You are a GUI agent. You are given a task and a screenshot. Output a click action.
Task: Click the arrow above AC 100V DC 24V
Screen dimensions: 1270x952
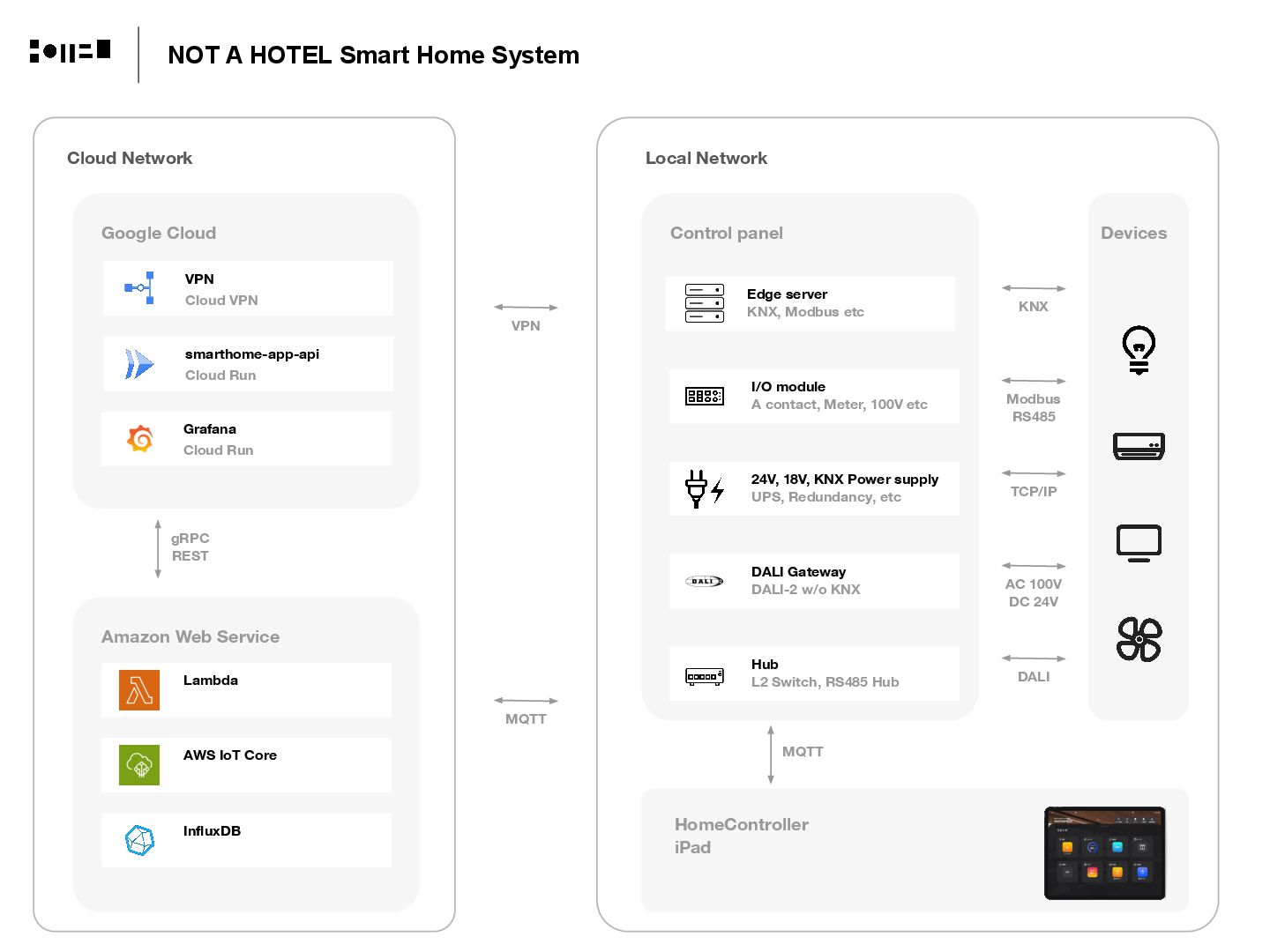tap(1034, 565)
